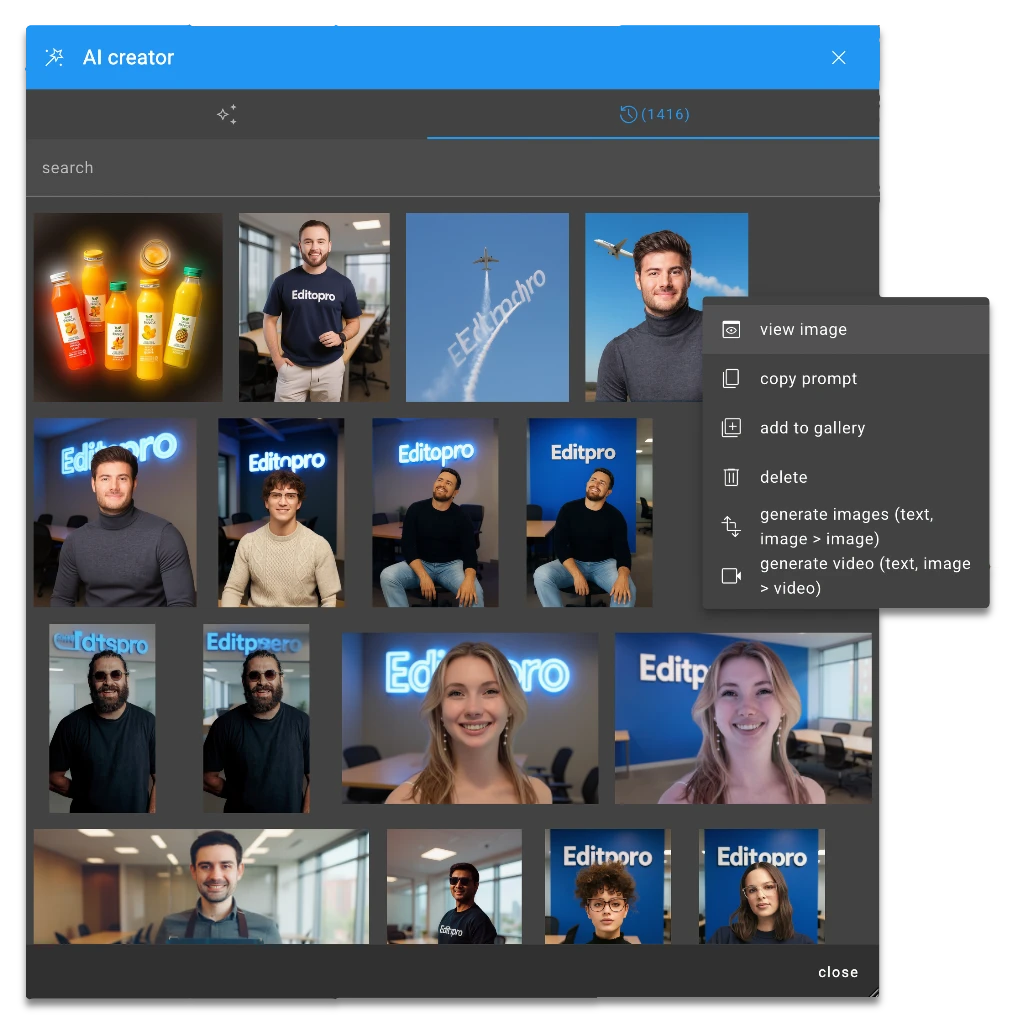
Task: Click the clipboard icon next to copy prompt
Action: click(x=731, y=378)
